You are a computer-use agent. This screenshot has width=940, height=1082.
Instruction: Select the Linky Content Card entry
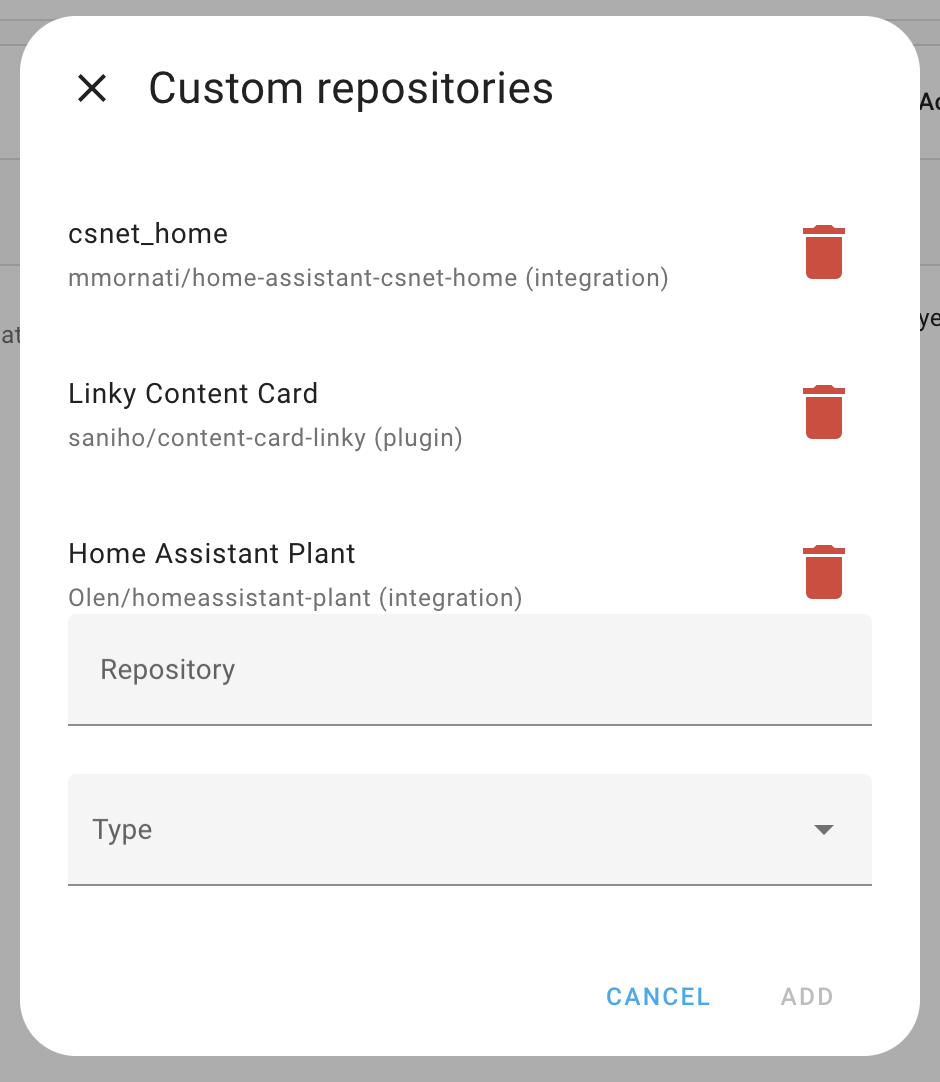(192, 393)
